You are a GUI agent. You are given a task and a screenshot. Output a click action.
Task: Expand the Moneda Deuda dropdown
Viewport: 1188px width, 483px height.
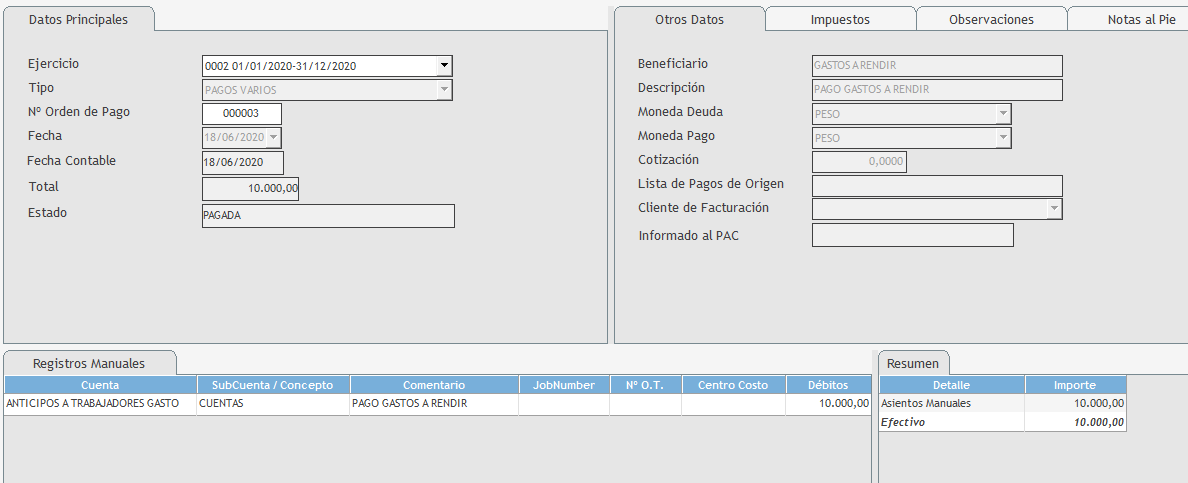point(1003,114)
